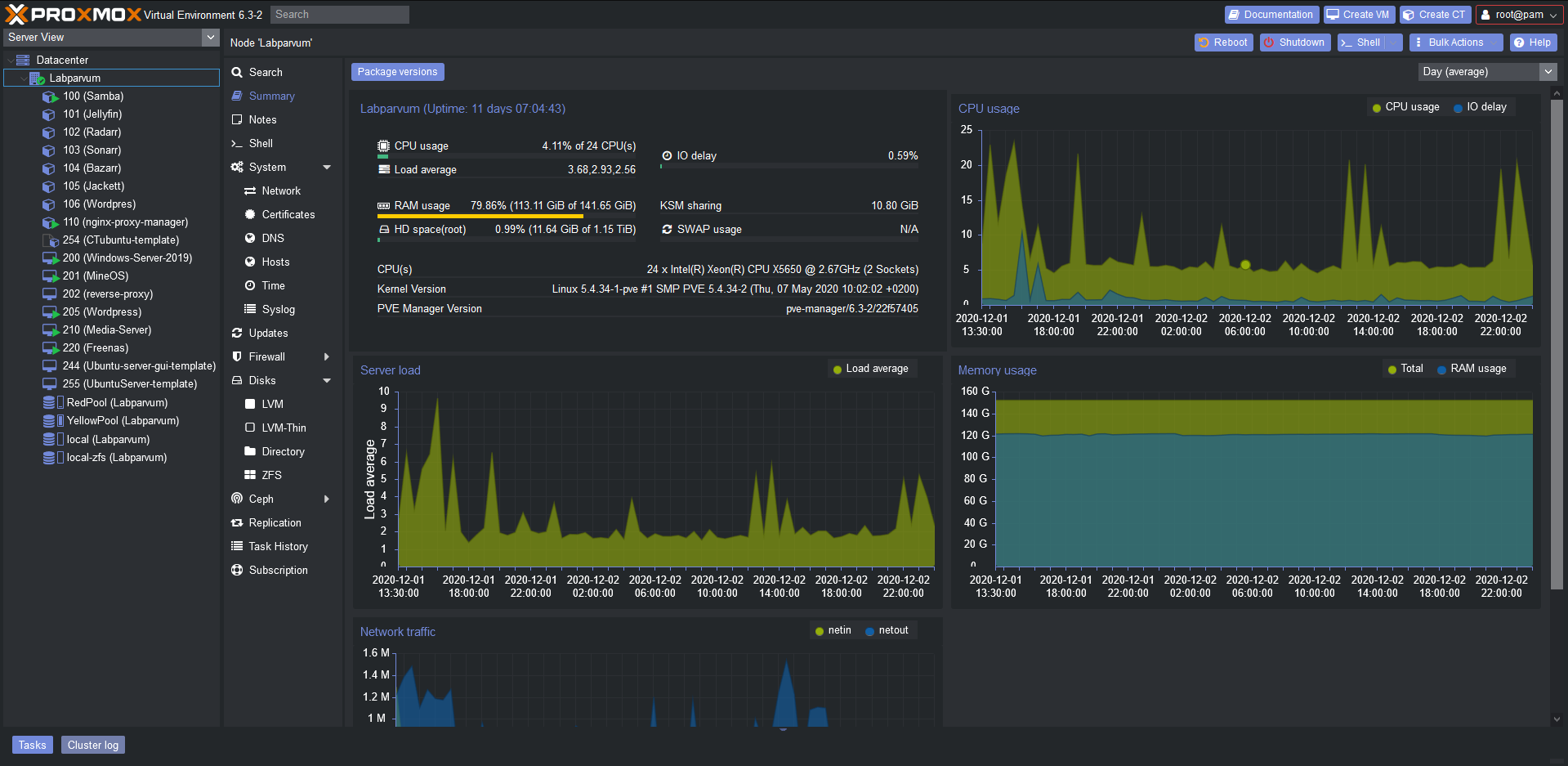The image size is (1568, 766).
Task: Toggle IO delay series in legend
Action: [x=1480, y=107]
